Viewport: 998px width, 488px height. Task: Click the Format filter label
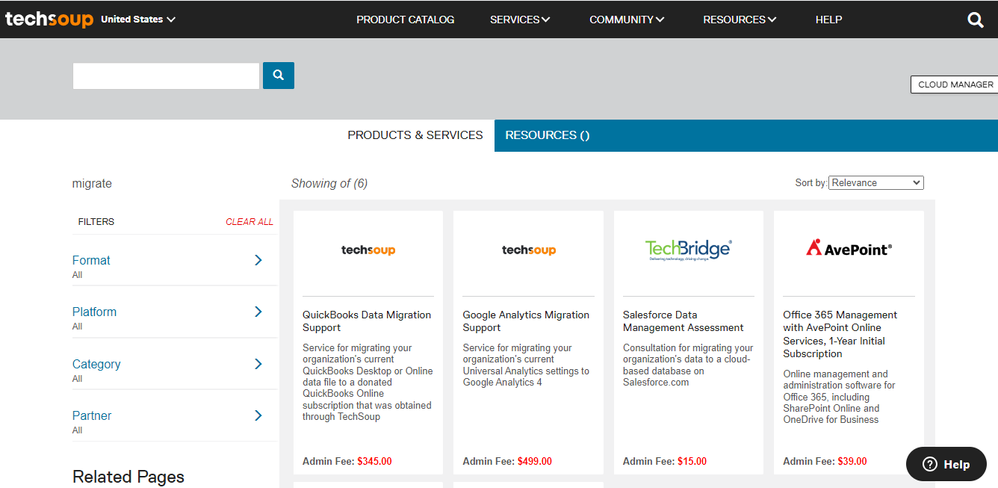coord(91,260)
